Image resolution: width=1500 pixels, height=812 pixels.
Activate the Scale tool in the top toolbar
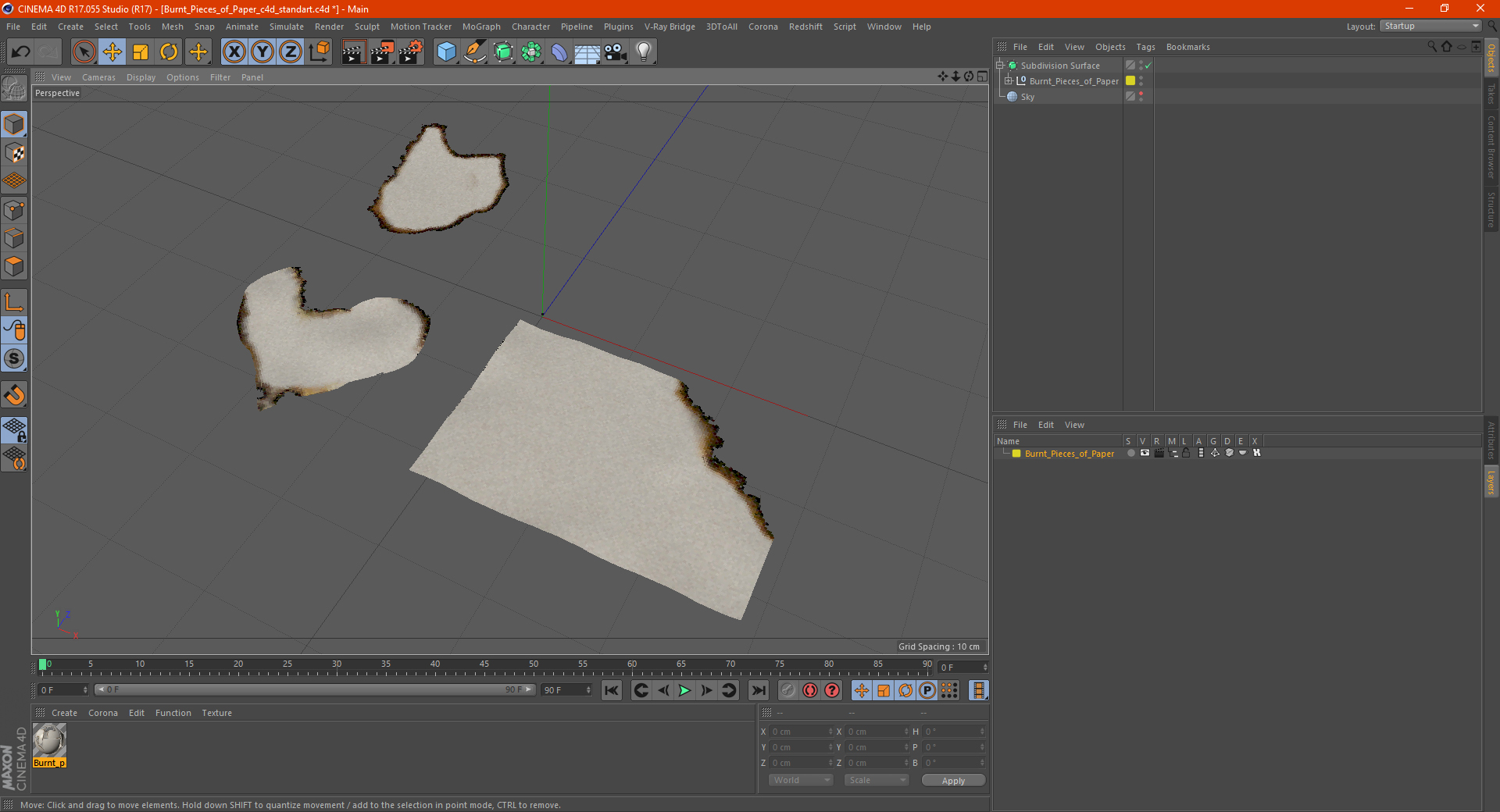[141, 52]
